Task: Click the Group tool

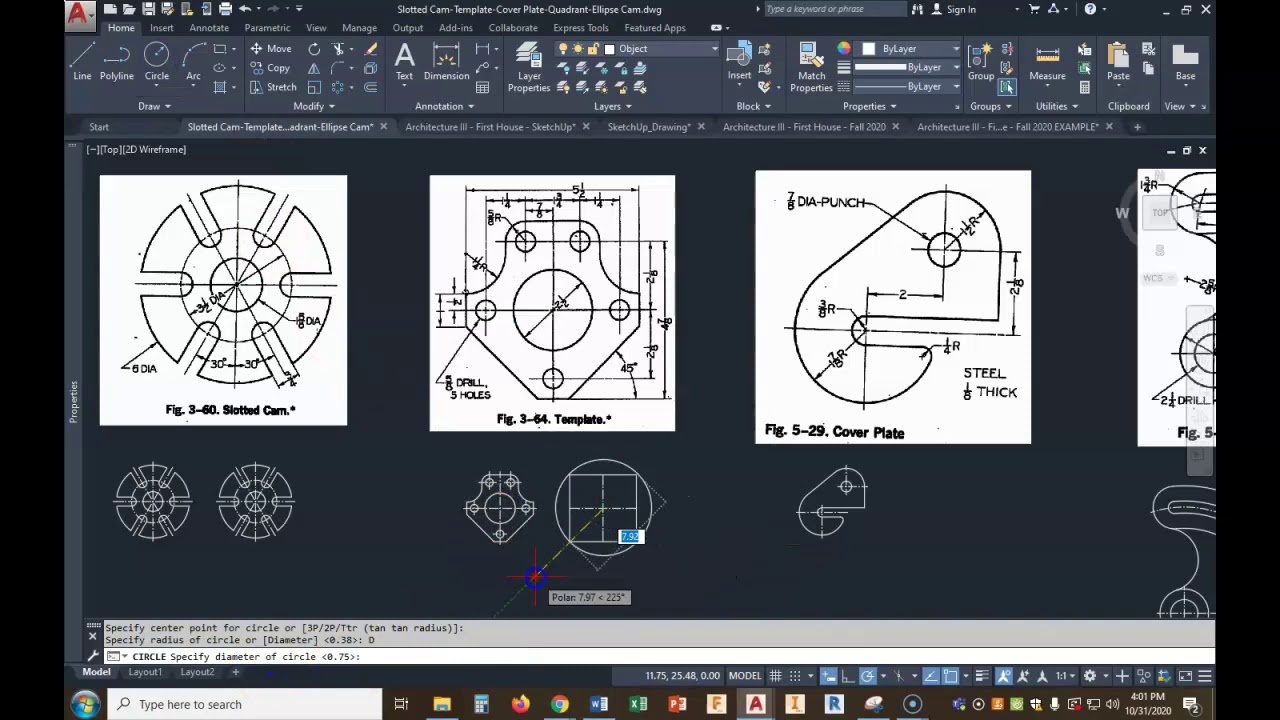Action: point(980,62)
